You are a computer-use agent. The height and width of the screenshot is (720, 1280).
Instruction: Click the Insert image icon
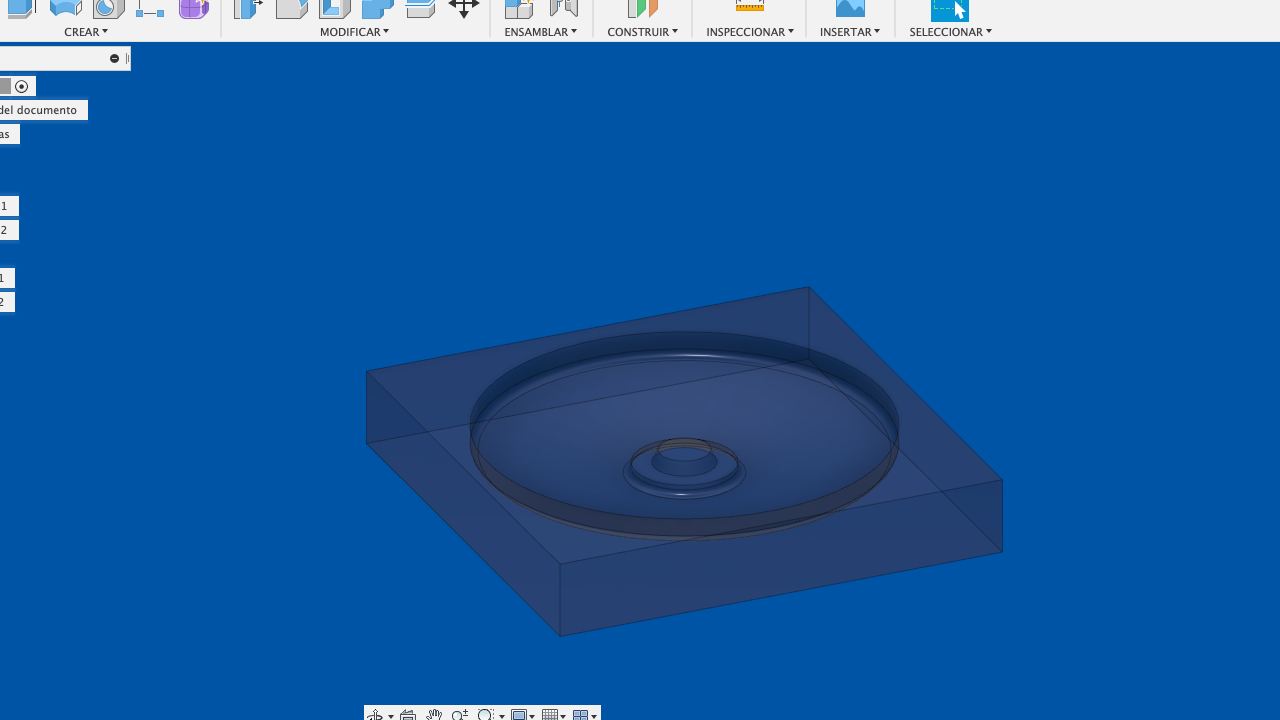tap(850, 8)
